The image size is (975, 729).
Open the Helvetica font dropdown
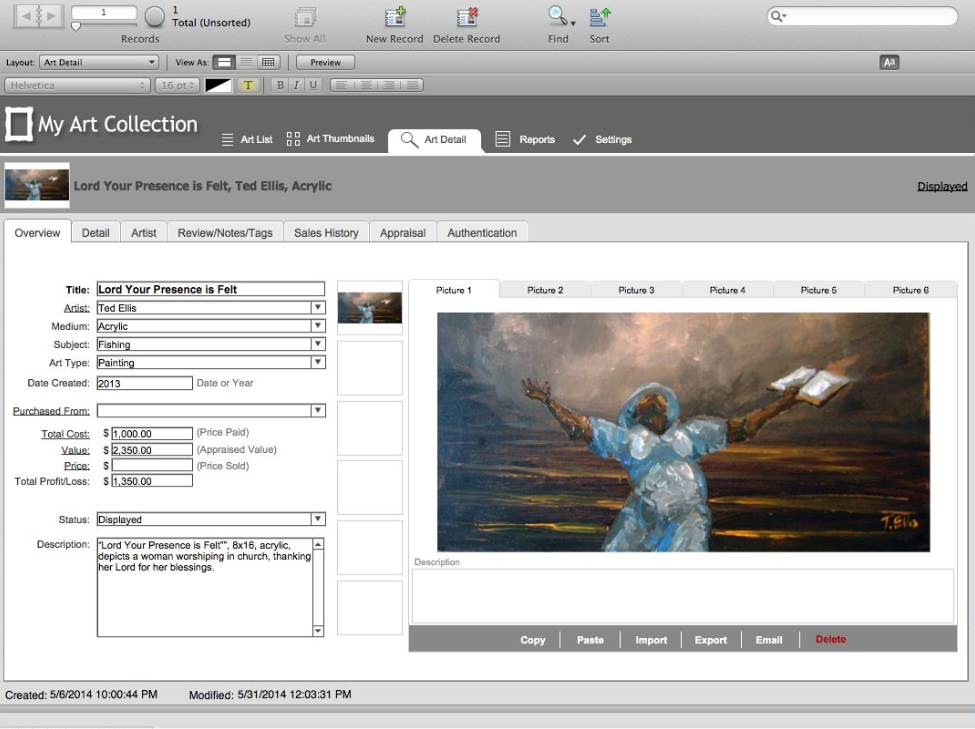(x=78, y=85)
